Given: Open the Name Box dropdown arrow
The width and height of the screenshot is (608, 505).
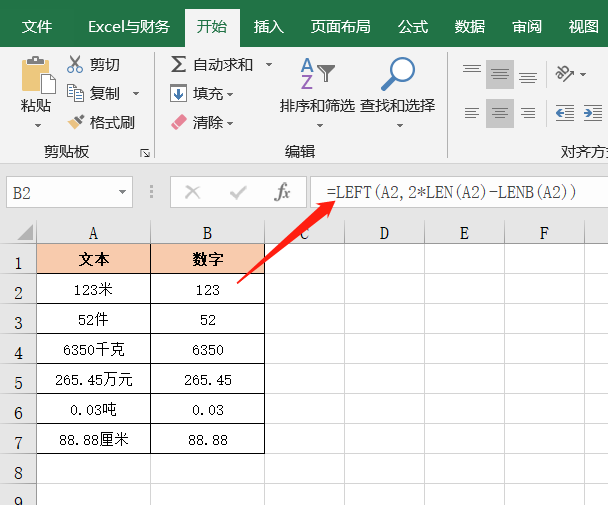Looking at the screenshot, I should (x=123, y=192).
